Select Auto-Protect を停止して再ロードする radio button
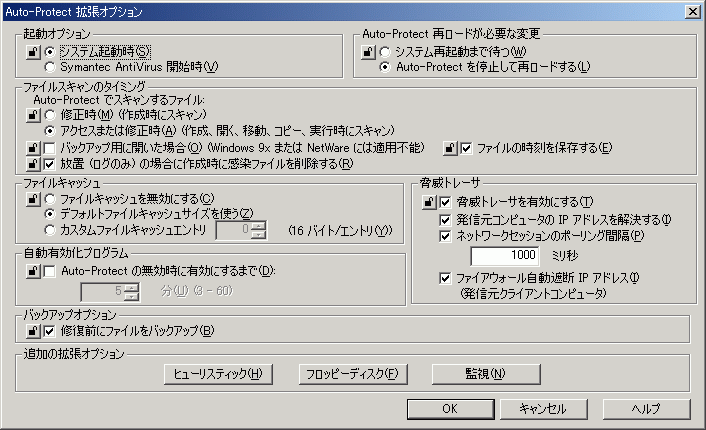The width and height of the screenshot is (706, 430). 385,67
